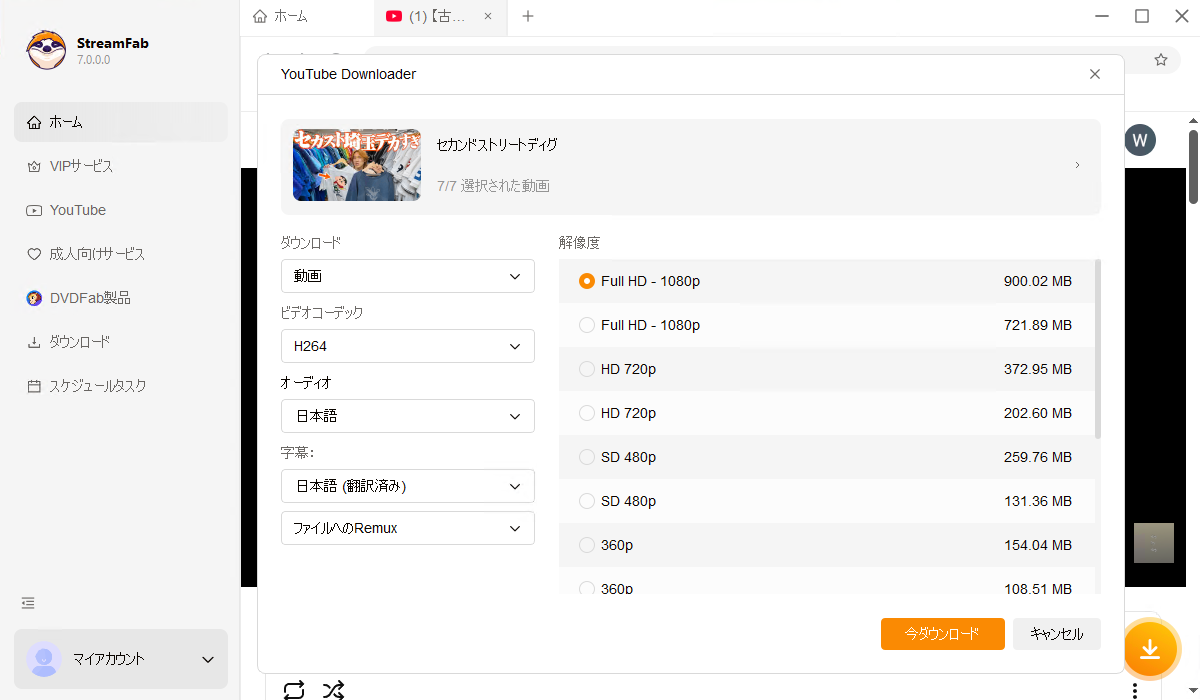Screen dimensions: 1200x700
Task: Toggle the repeat playback icon
Action: [x=294, y=690]
